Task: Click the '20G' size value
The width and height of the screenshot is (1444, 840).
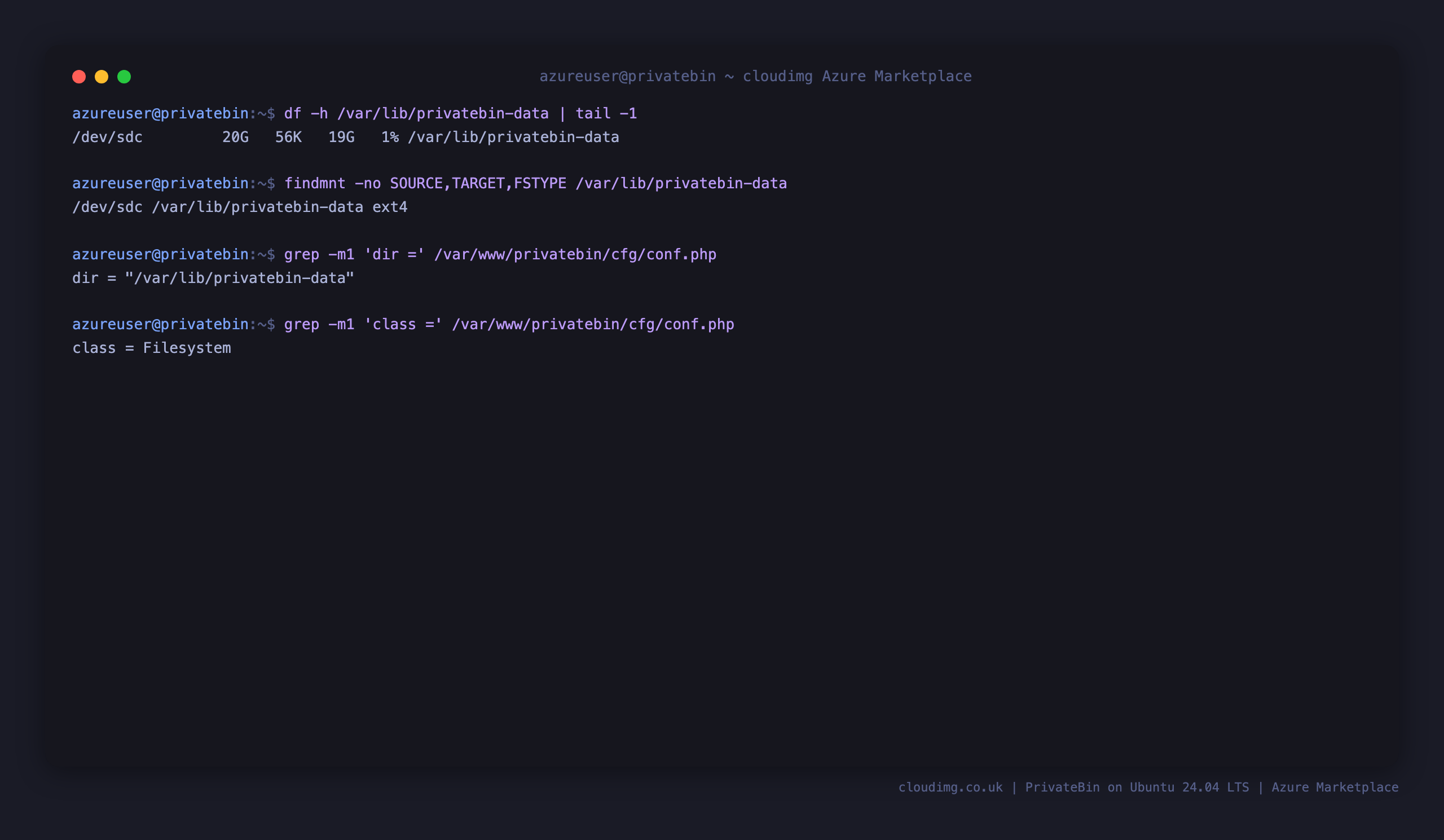Action: coord(236,138)
